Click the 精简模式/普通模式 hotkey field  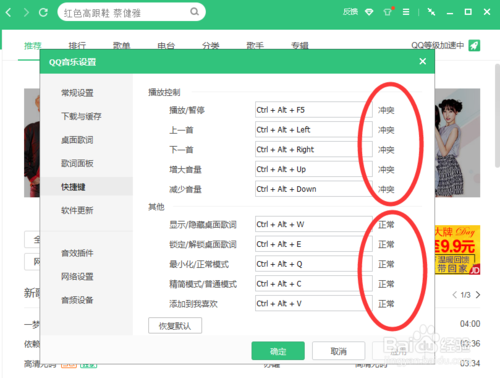tap(314, 284)
